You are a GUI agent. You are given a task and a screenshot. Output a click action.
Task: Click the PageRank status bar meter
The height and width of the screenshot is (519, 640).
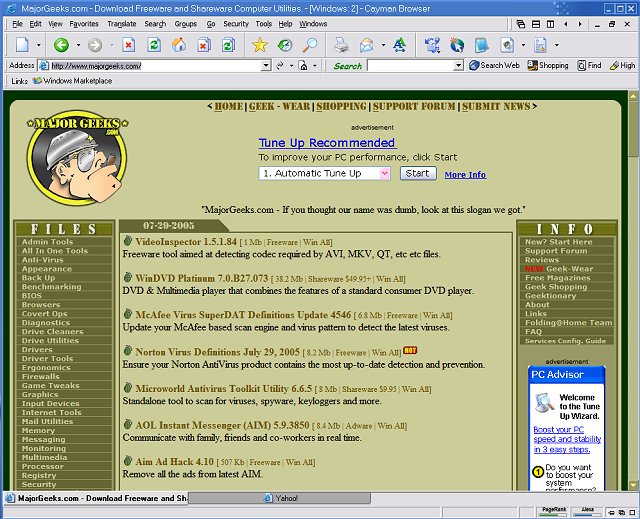[x=553, y=512]
